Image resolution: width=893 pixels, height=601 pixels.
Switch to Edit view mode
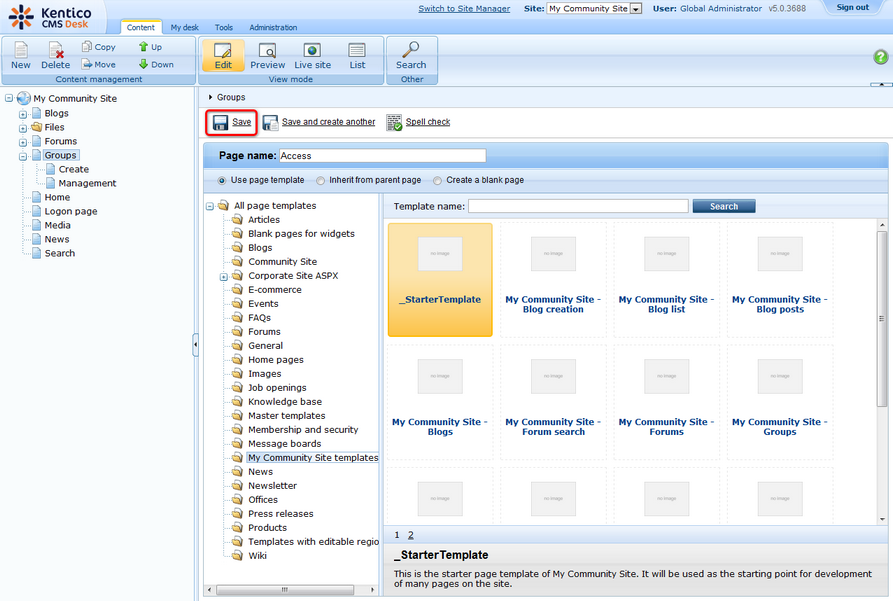(x=223, y=55)
